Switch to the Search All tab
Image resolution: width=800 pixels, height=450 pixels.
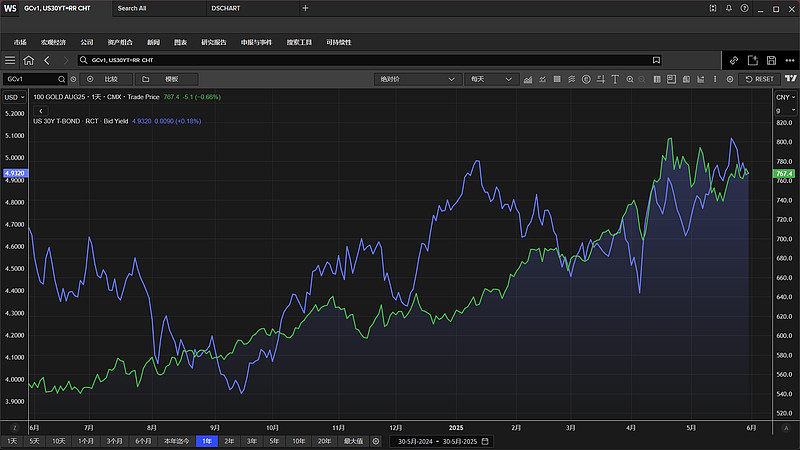tap(132, 8)
